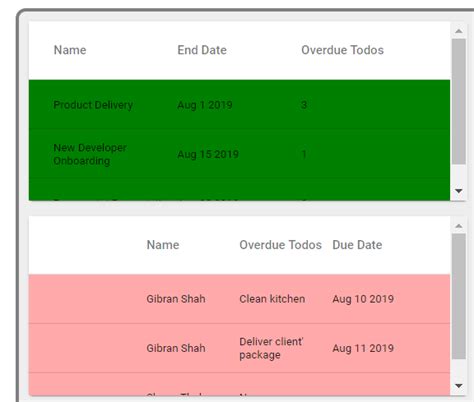Click overdue count 3 for Product Delivery
The height and width of the screenshot is (402, 474).
pos(304,105)
